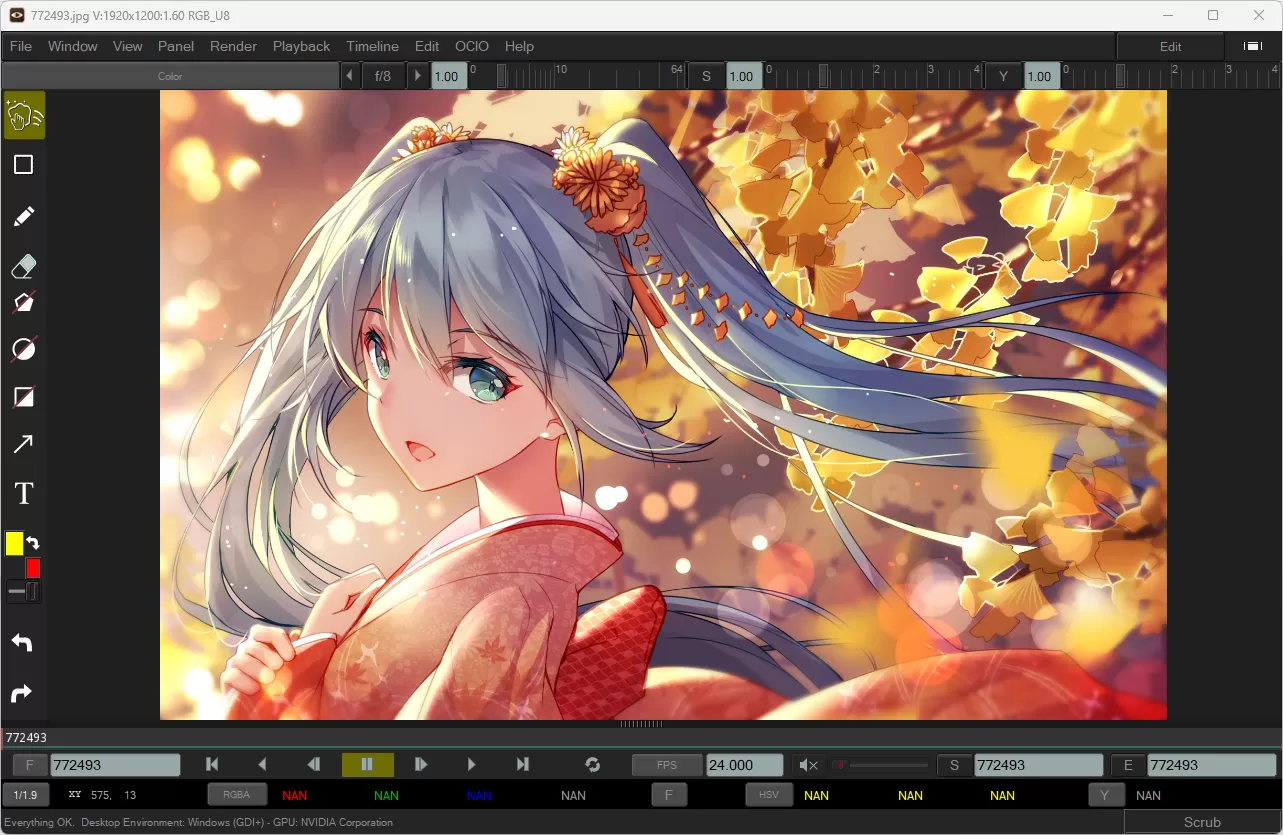Image resolution: width=1283 pixels, height=835 pixels.
Task: Select the Text annotation tool
Action: point(23,492)
